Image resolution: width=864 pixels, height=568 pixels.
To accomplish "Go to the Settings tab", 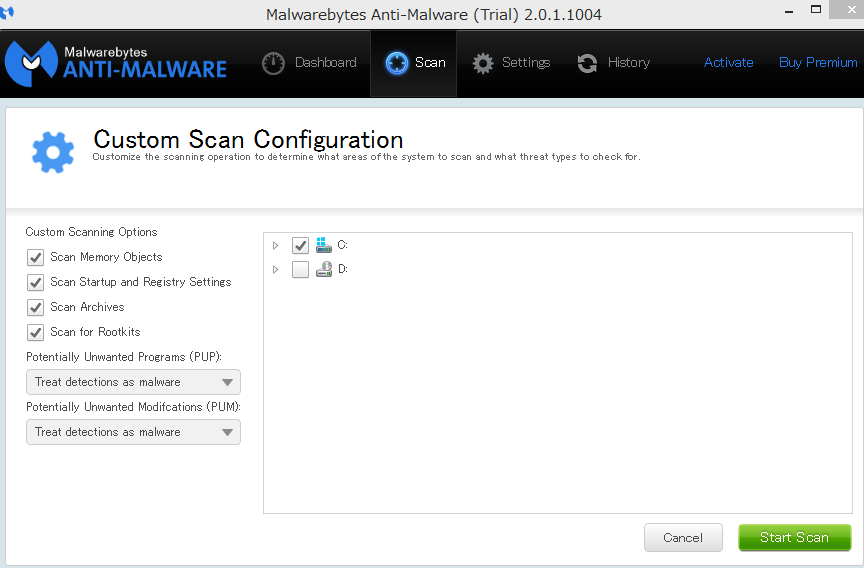I will click(511, 63).
